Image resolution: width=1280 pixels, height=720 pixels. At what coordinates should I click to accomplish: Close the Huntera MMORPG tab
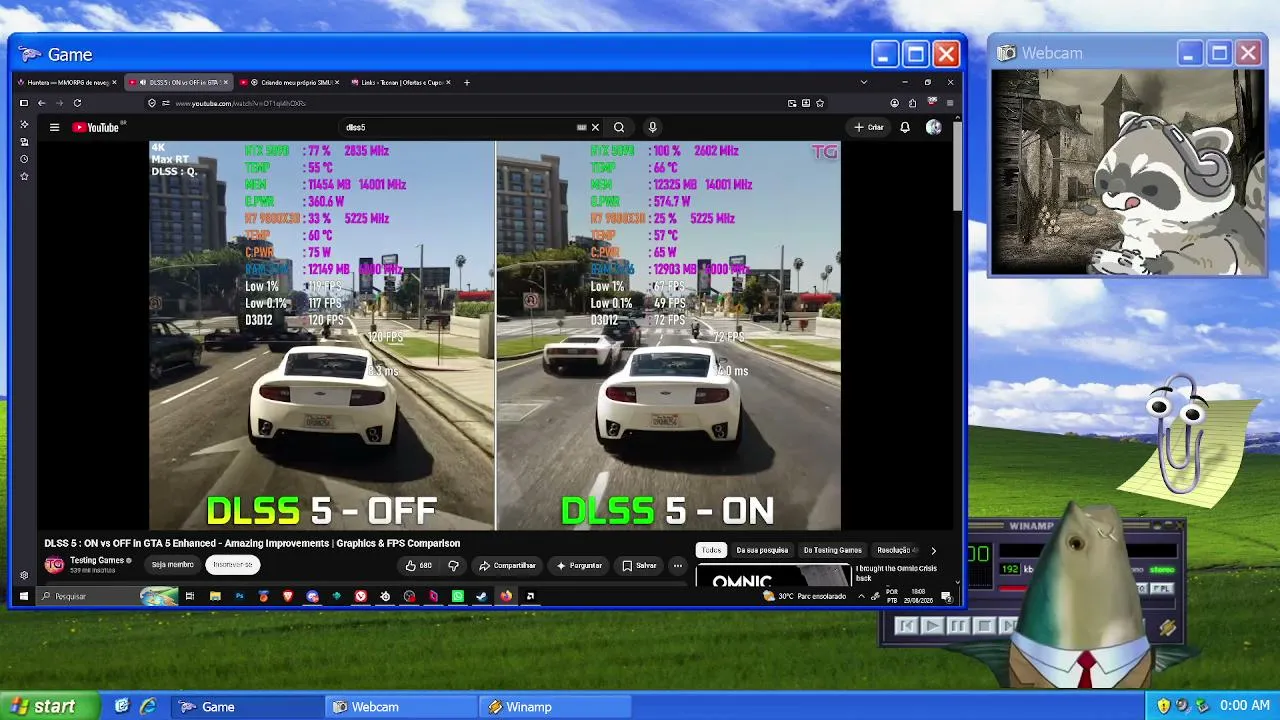click(x=114, y=82)
